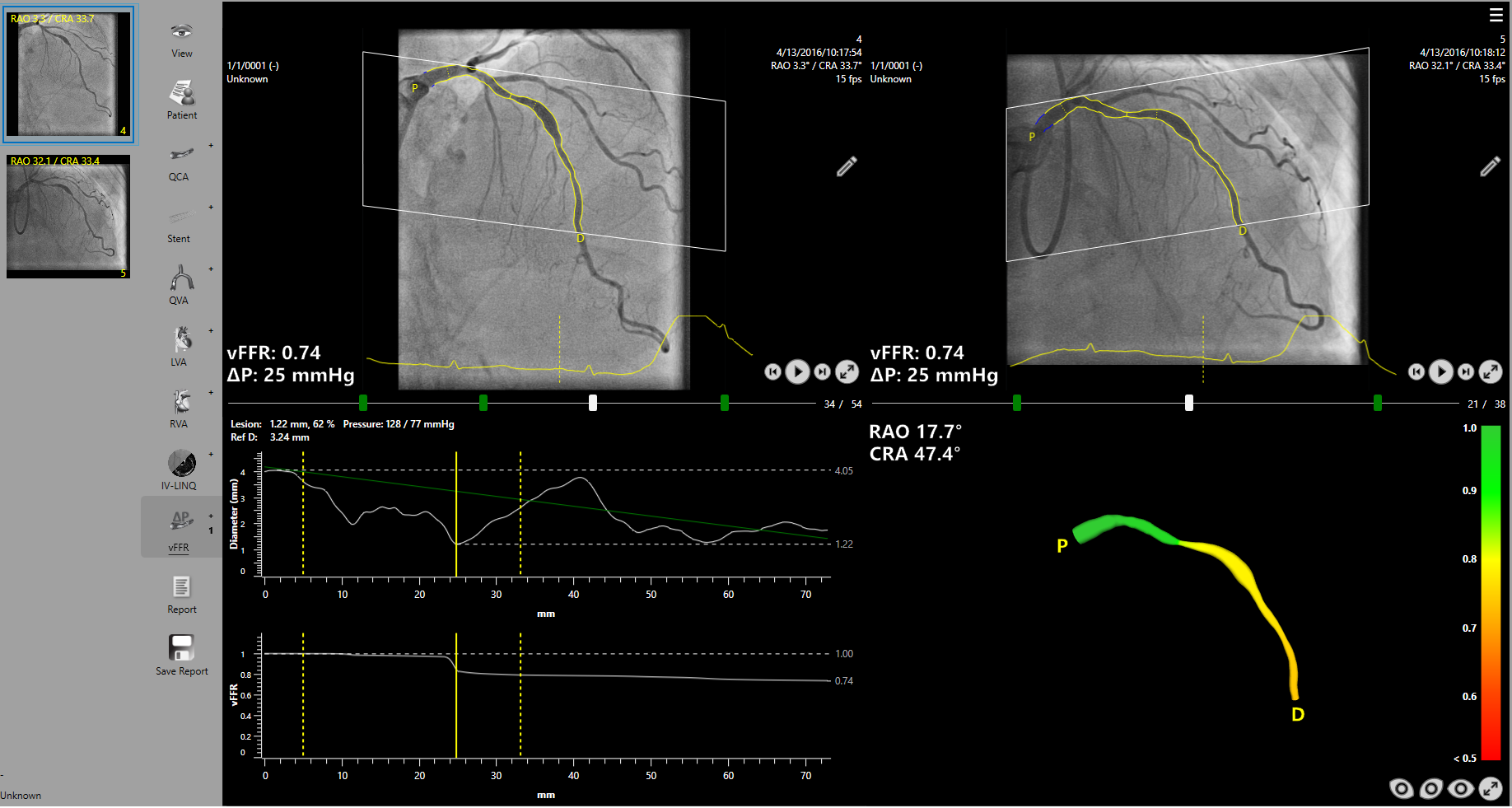
Task: Click first green marker on left timeline
Action: coord(363,403)
